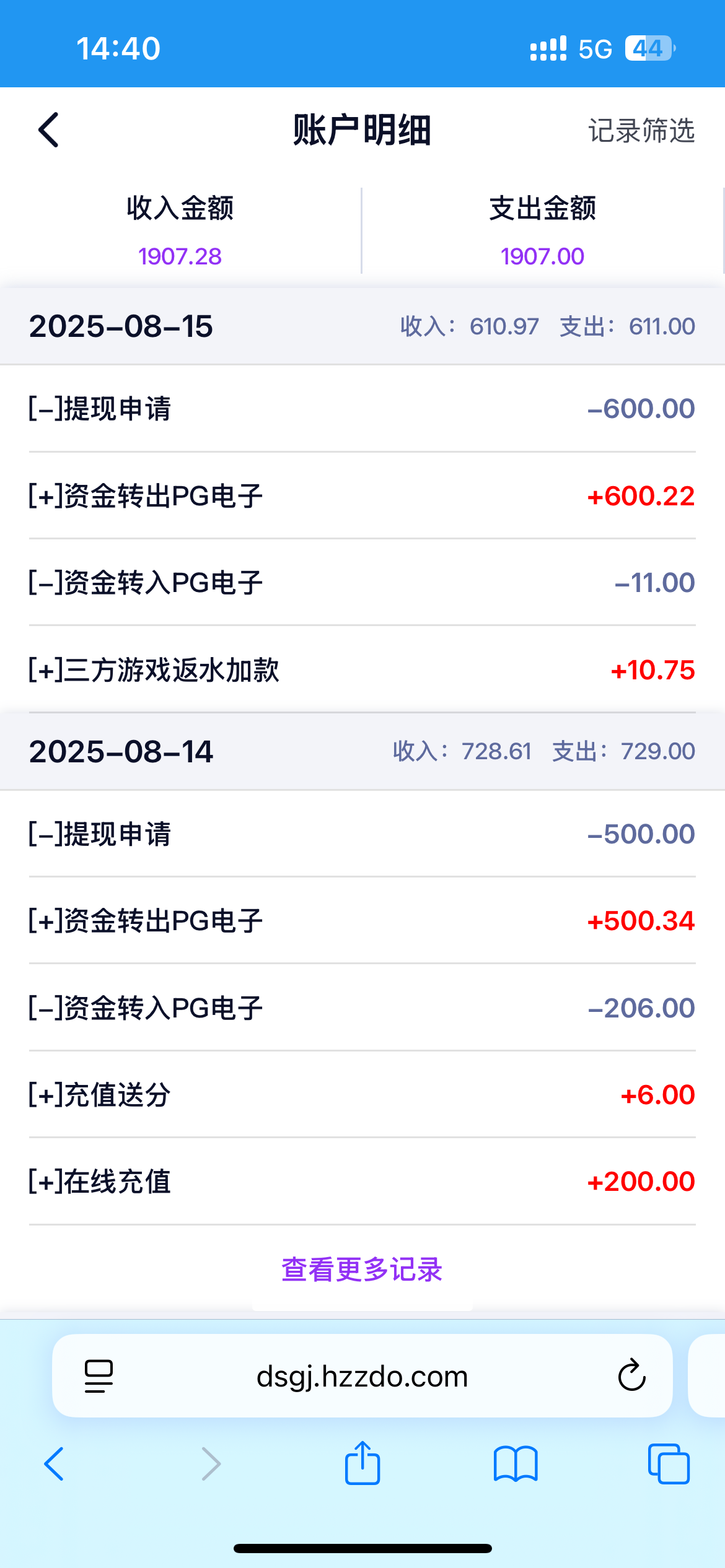Screen dimensions: 725x1568
Task: Tap the +6.00 充值送分 entry
Action: pyautogui.click(x=362, y=1095)
